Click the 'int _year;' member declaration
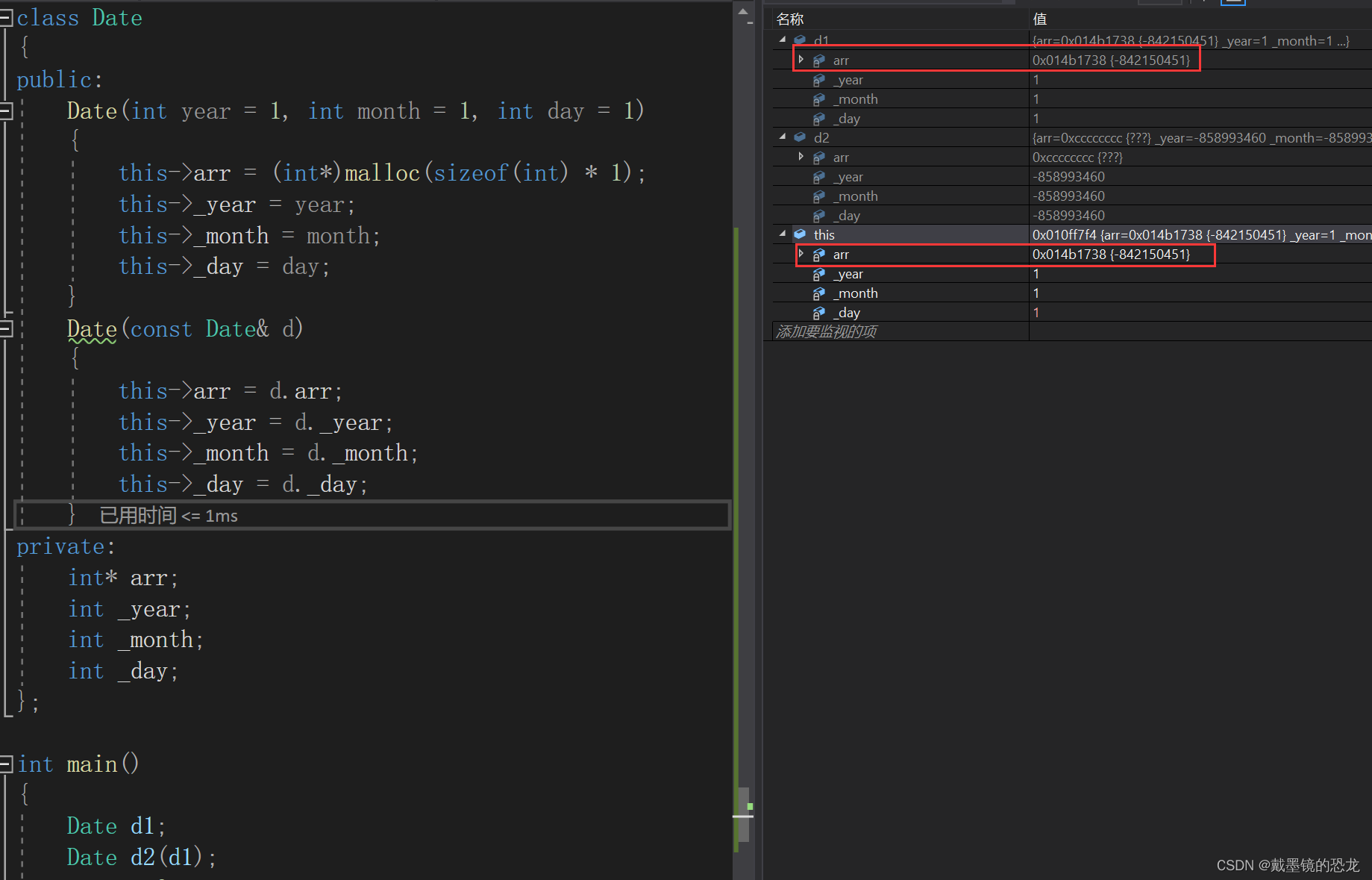 point(130,609)
